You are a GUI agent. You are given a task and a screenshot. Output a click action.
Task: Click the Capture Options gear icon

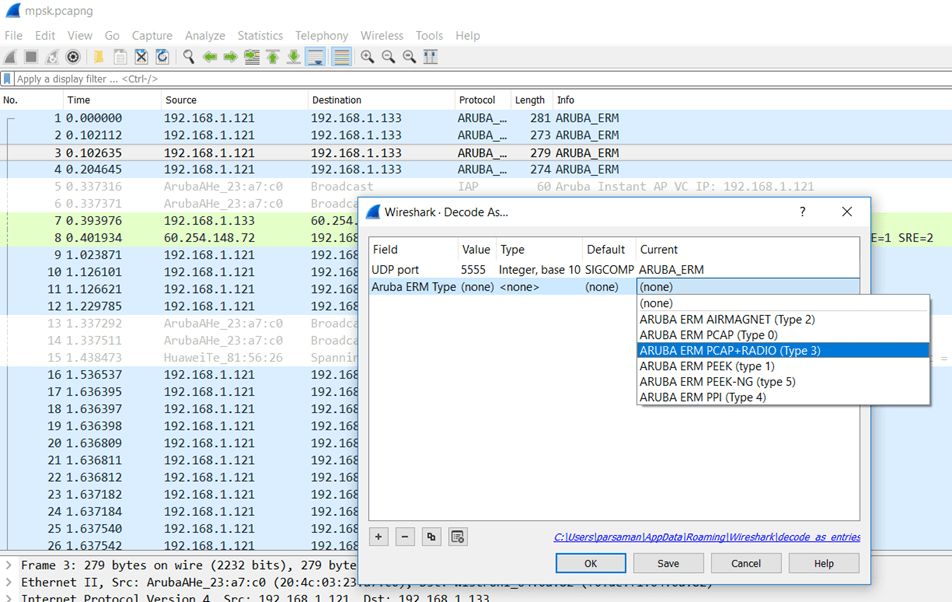click(x=73, y=57)
